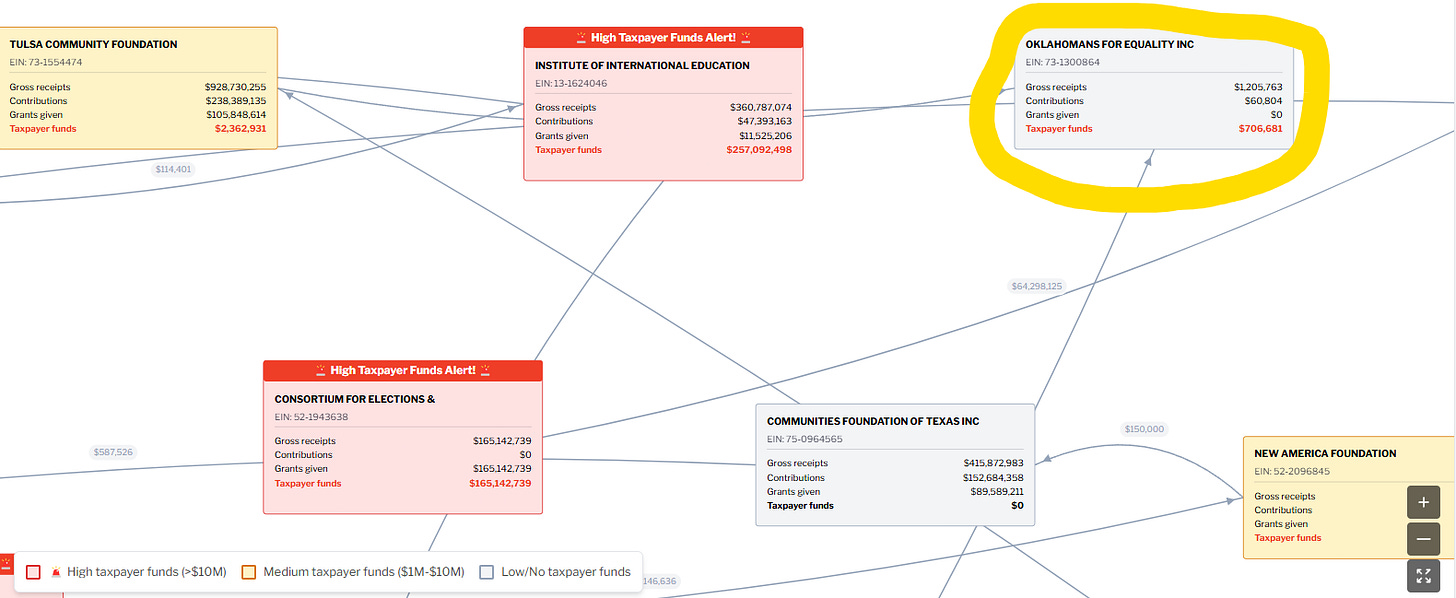
Task: Click the $114,401 edge label
Action: click(174, 169)
